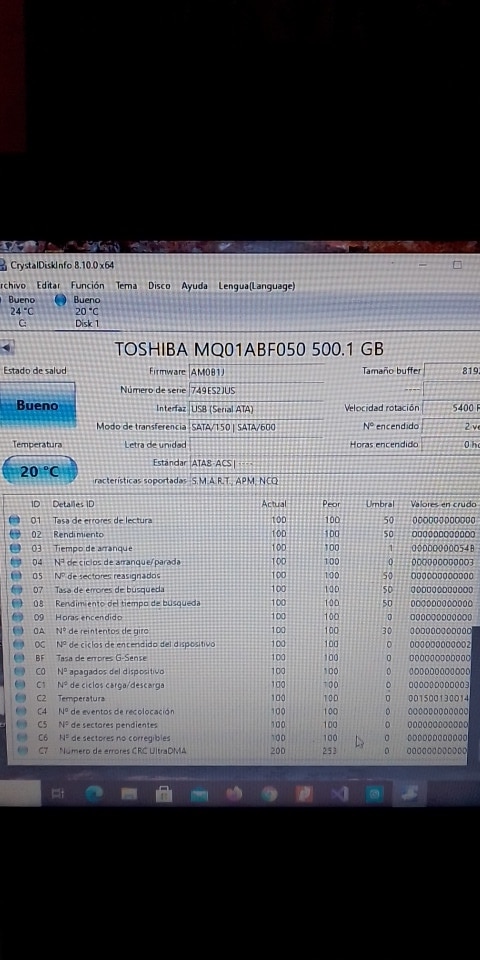Go to previous disk with left arrow
480x960 pixels.
point(7,348)
